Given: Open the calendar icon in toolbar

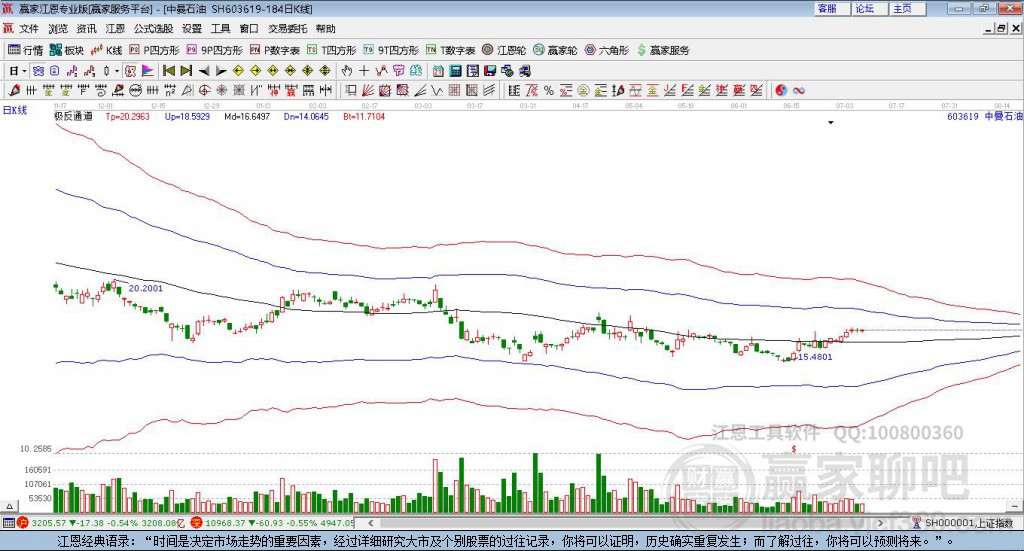Looking at the screenshot, I should tap(438, 71).
